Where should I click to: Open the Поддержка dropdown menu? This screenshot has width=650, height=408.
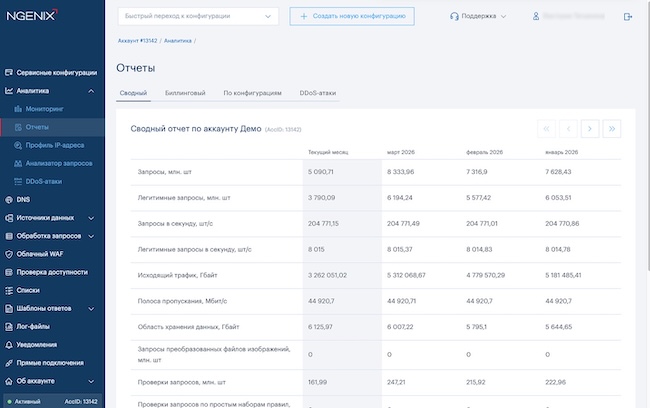click(479, 16)
